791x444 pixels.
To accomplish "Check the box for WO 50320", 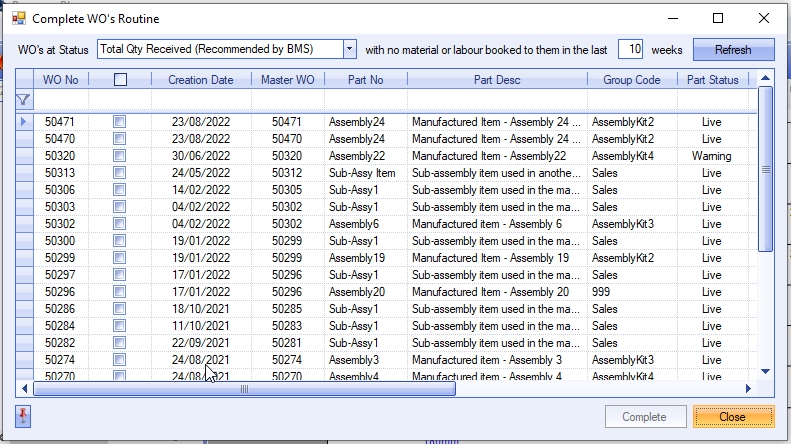I will pos(120,156).
